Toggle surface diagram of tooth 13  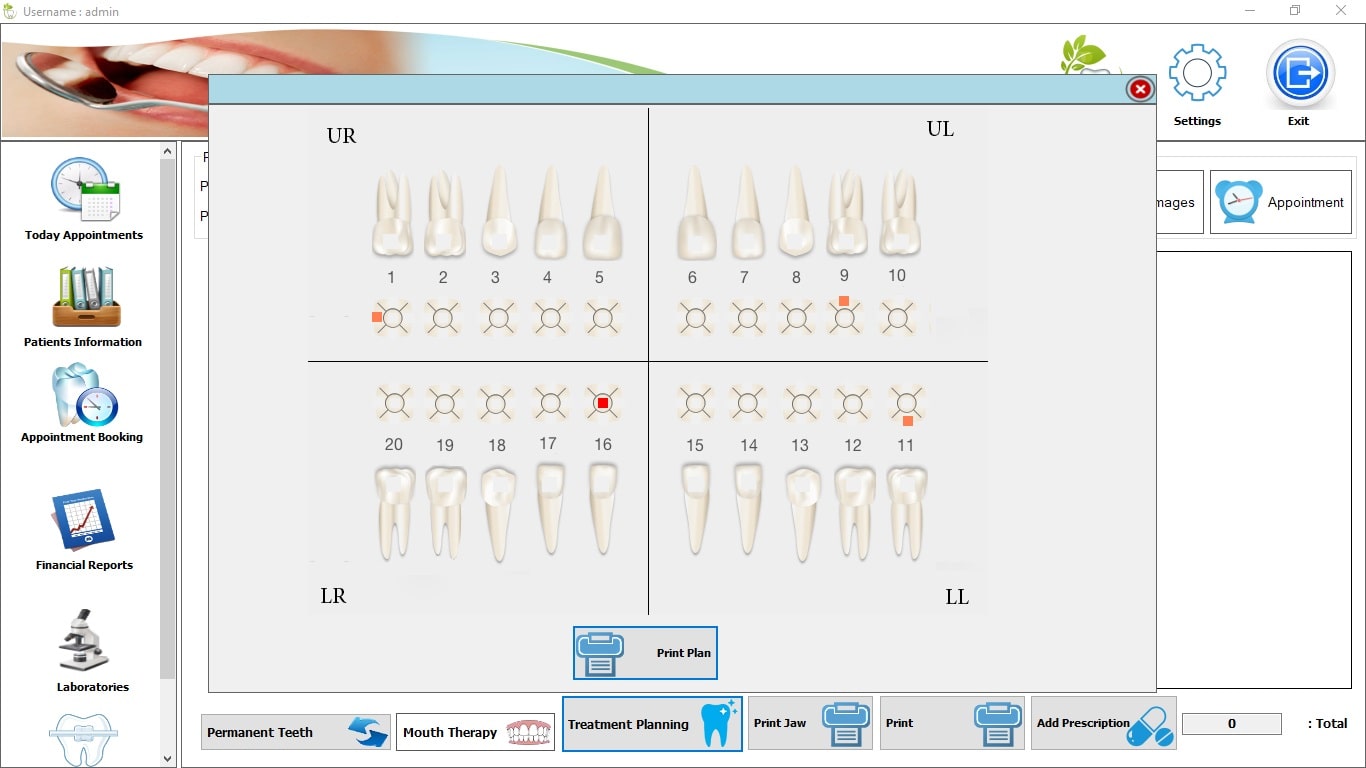point(801,403)
